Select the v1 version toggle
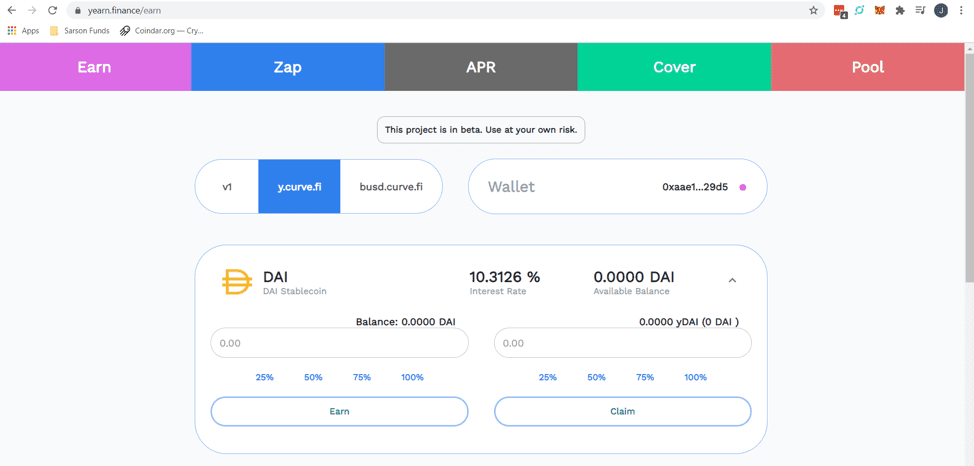The height and width of the screenshot is (466, 974). point(227,187)
